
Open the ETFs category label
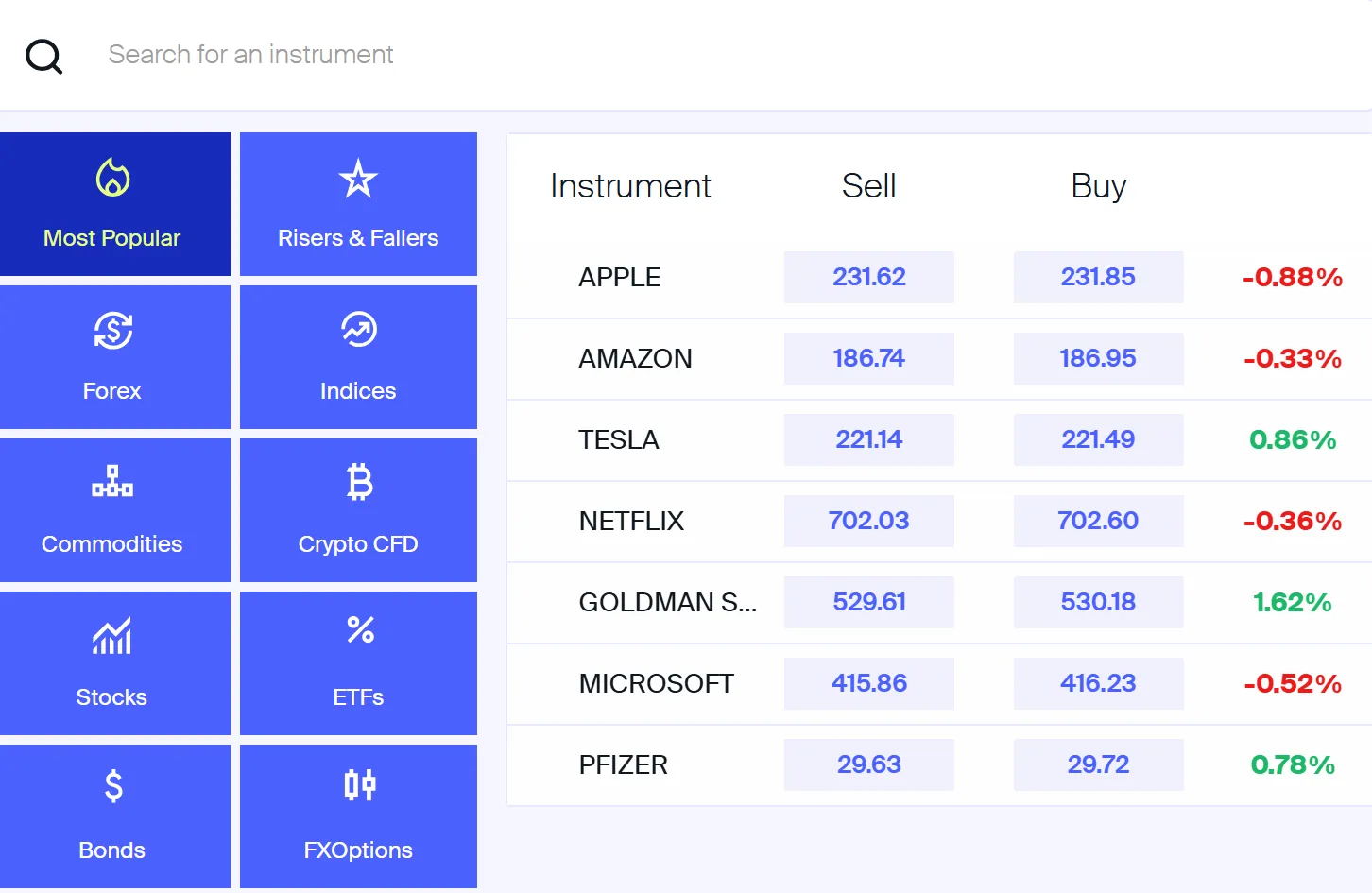click(x=358, y=697)
